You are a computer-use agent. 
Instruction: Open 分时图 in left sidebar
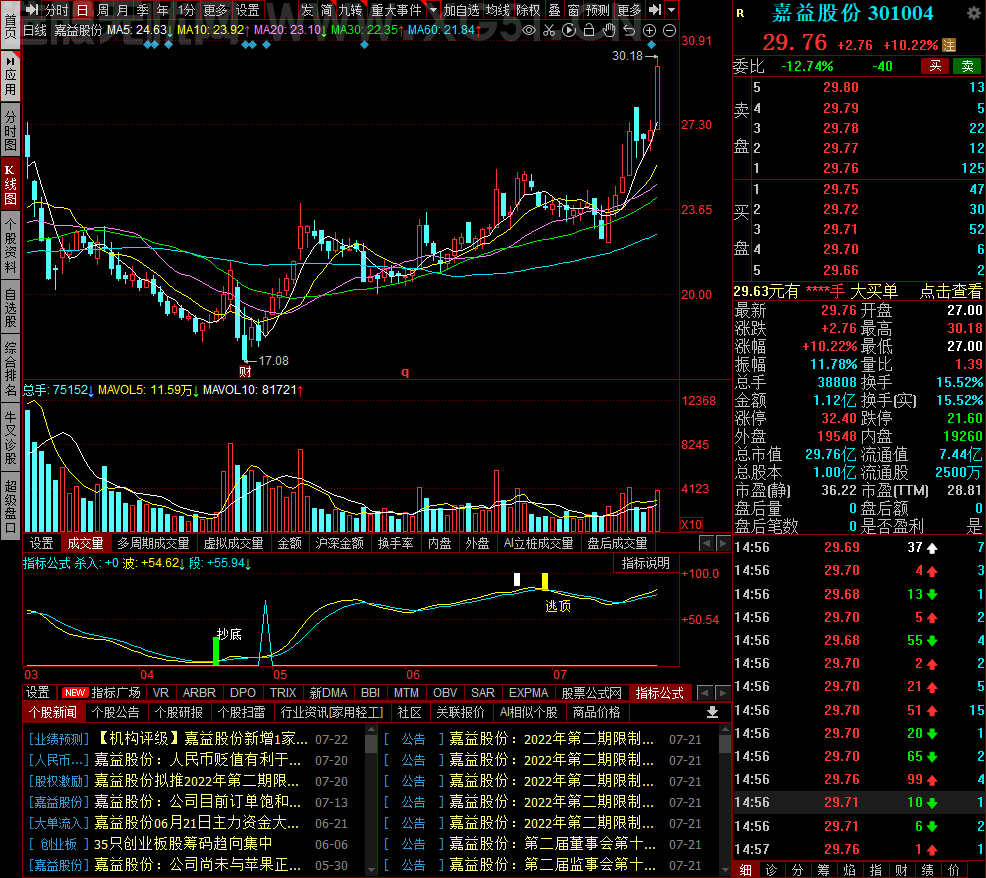10,130
